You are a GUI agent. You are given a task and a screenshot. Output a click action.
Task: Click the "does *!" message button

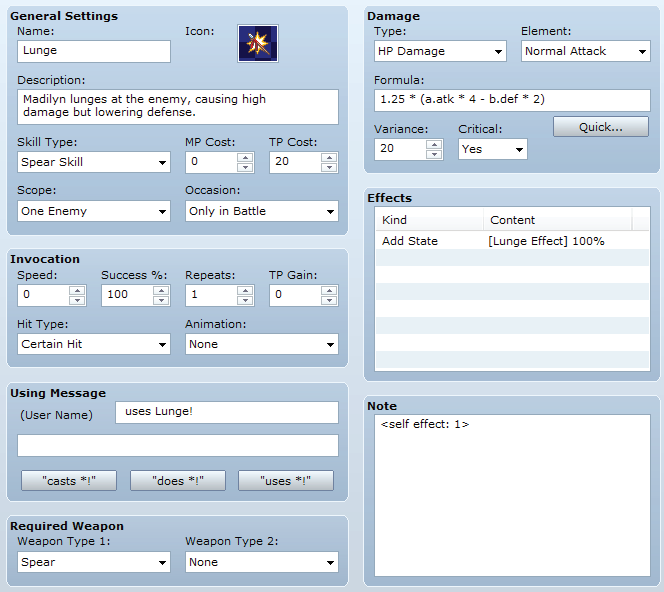click(x=178, y=481)
